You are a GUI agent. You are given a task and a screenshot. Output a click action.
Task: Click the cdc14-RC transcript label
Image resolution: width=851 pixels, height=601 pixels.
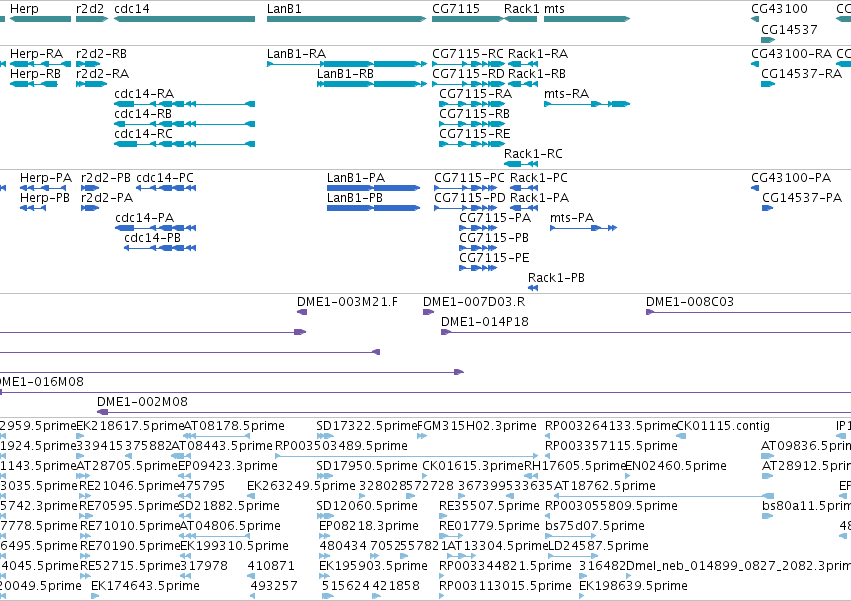(x=143, y=134)
